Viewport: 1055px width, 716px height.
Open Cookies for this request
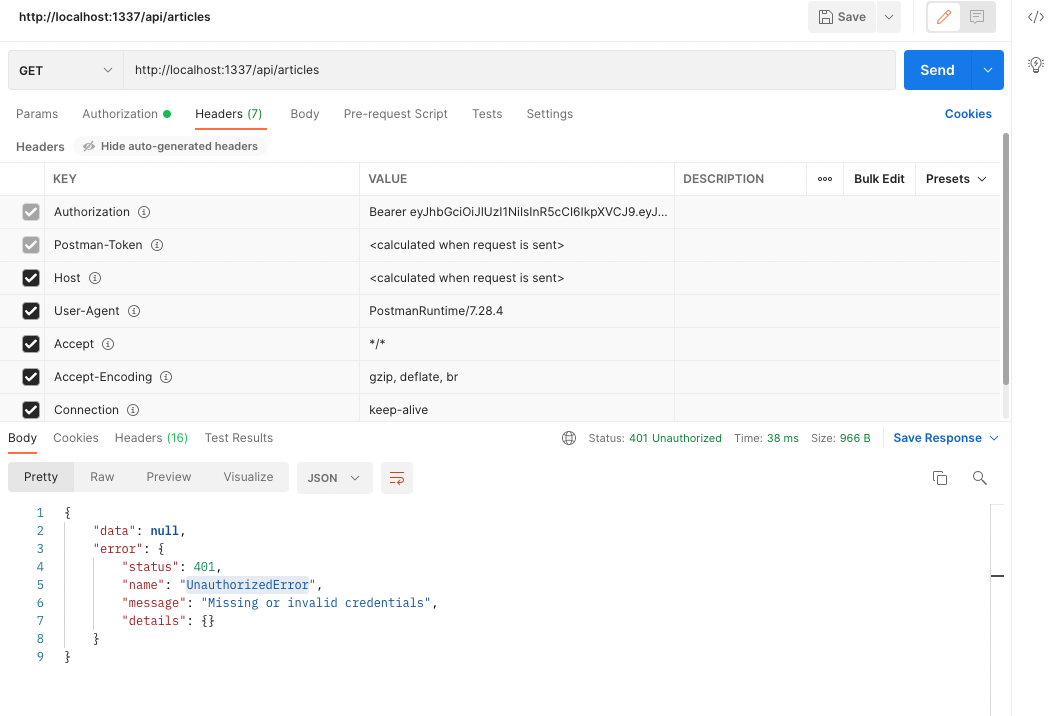click(x=967, y=113)
